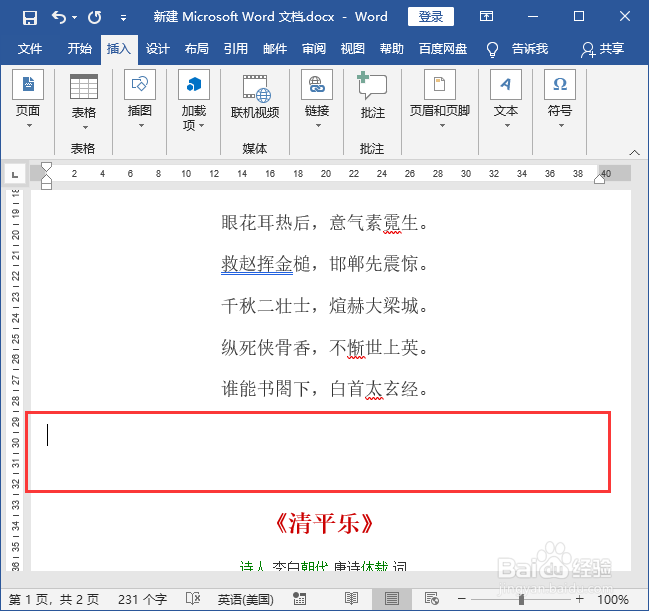649x611 pixels.
Task: Click the 共享 share button
Action: point(603,49)
